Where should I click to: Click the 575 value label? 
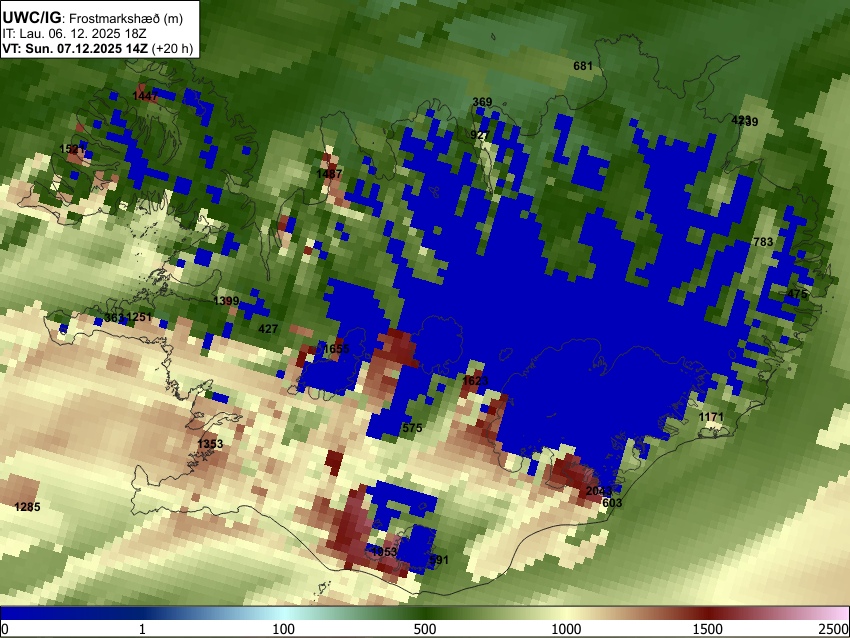(412, 428)
